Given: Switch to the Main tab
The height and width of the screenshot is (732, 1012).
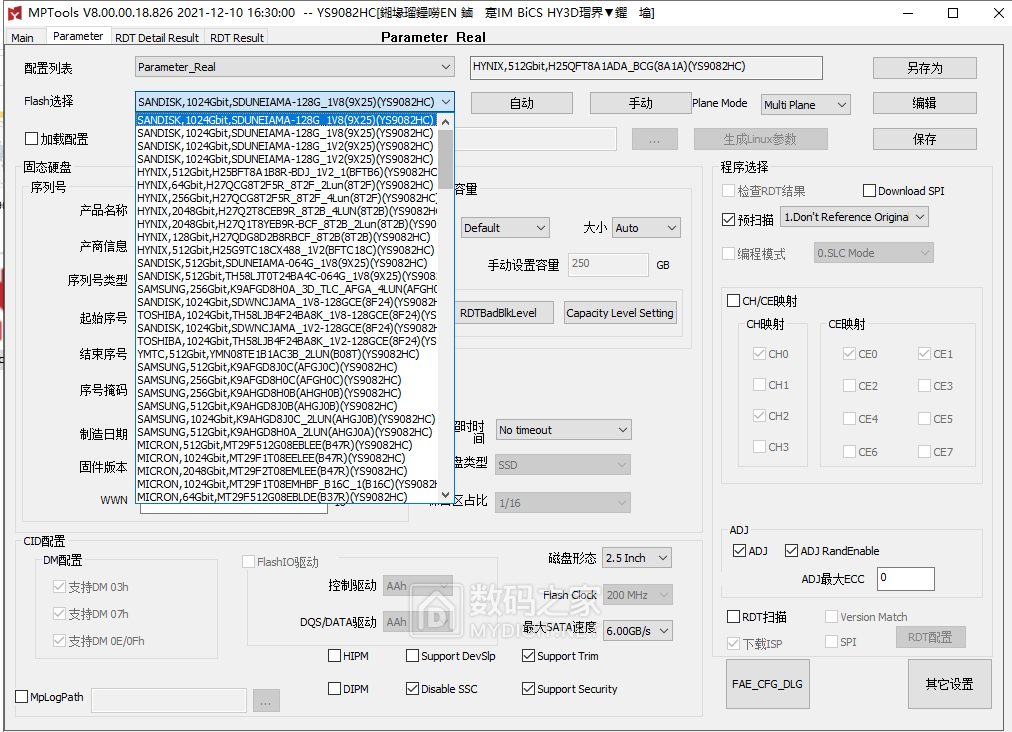Looking at the screenshot, I should pyautogui.click(x=22, y=36).
